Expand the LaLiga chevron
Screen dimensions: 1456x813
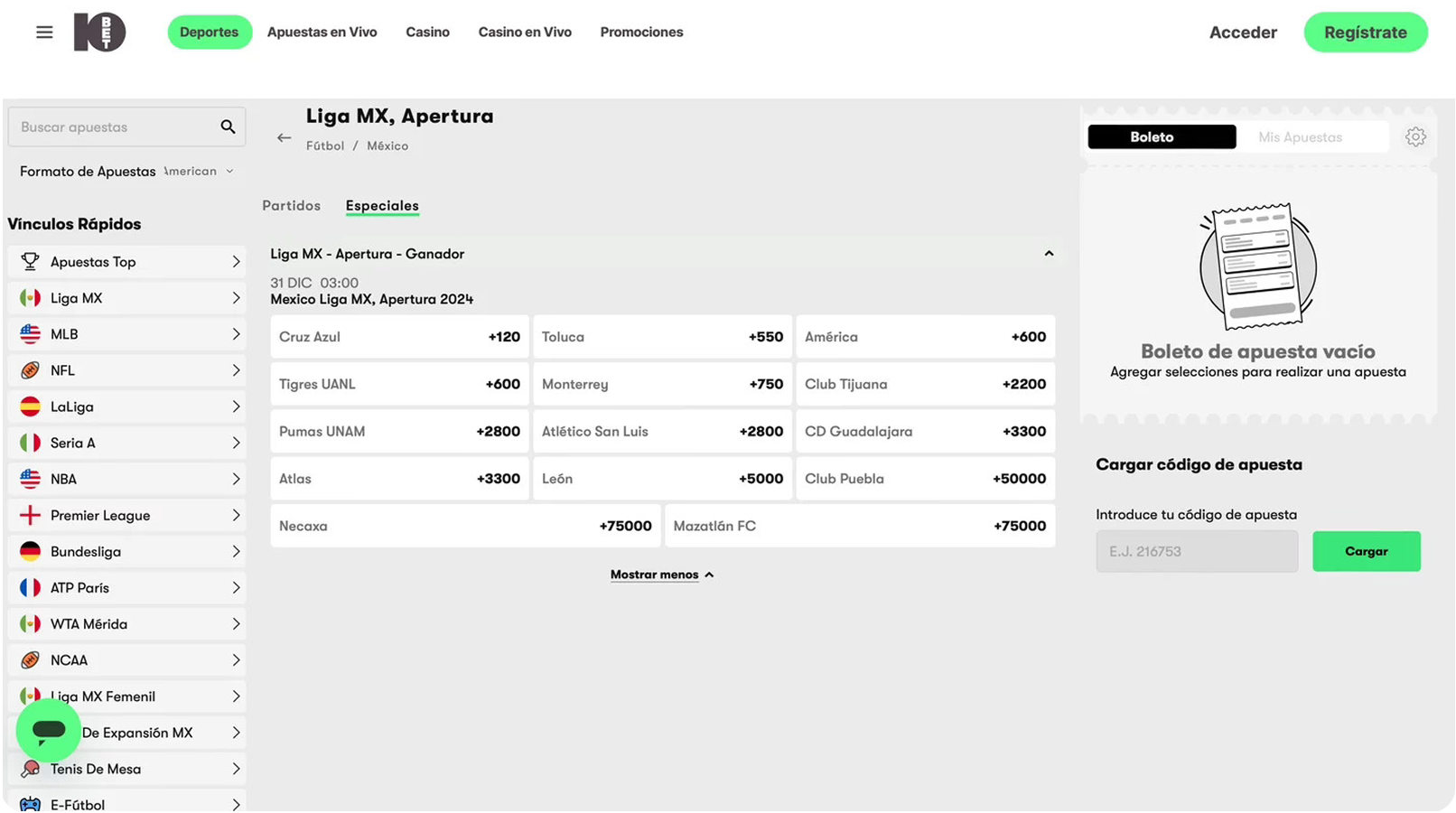pos(236,406)
